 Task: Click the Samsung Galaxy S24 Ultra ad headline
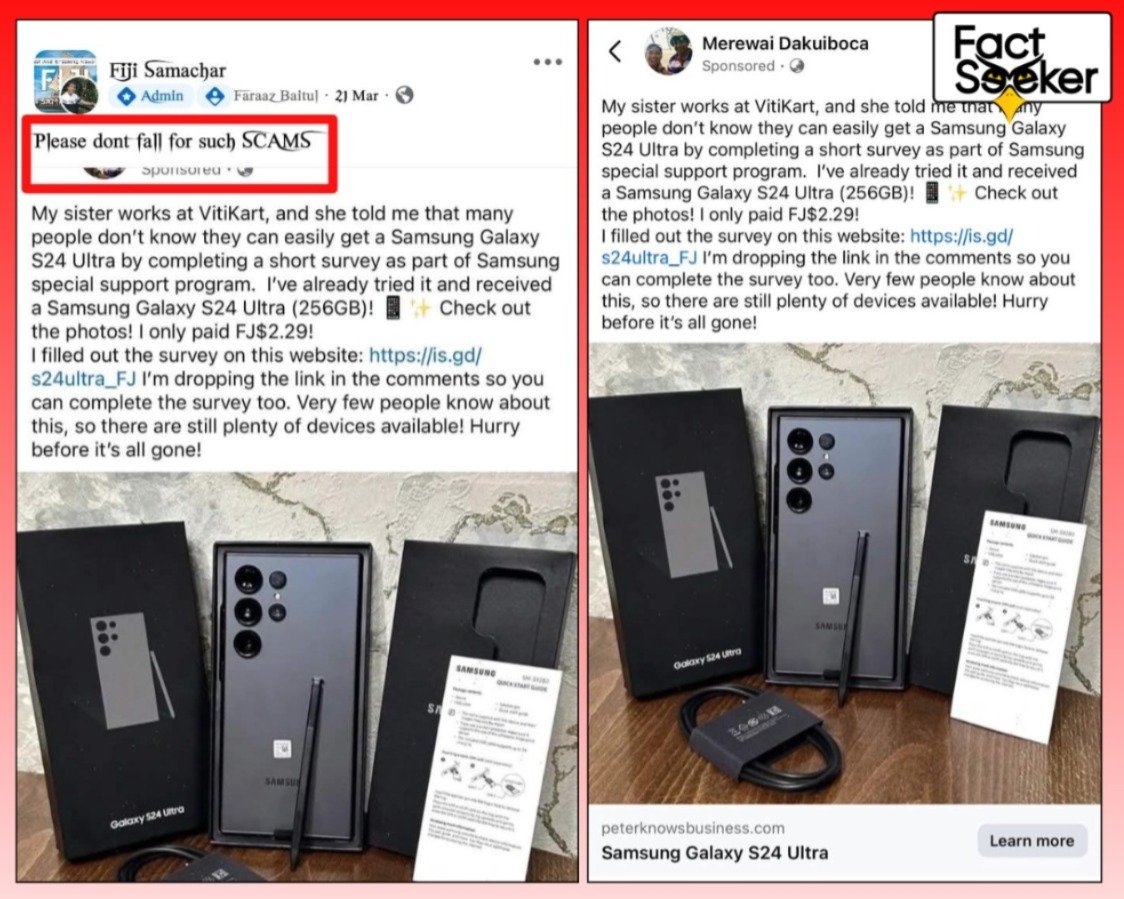715,853
